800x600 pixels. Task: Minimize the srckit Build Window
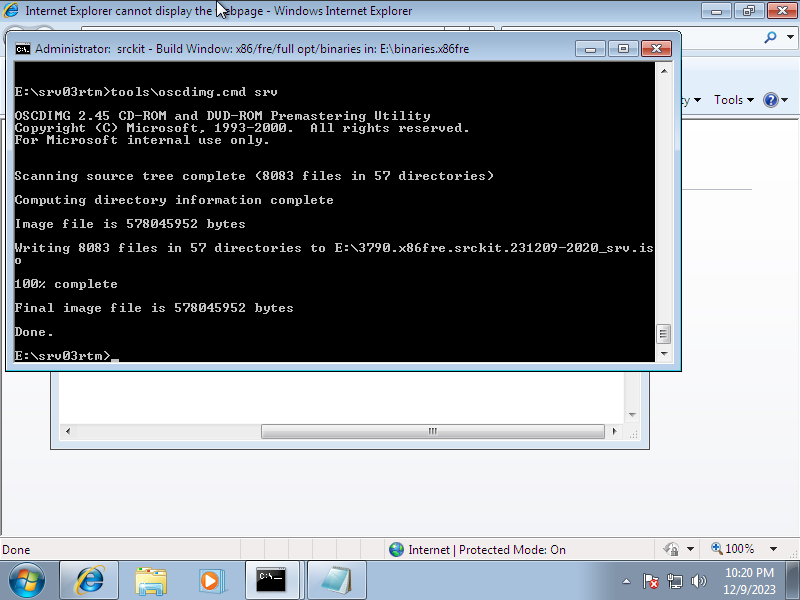[x=590, y=49]
